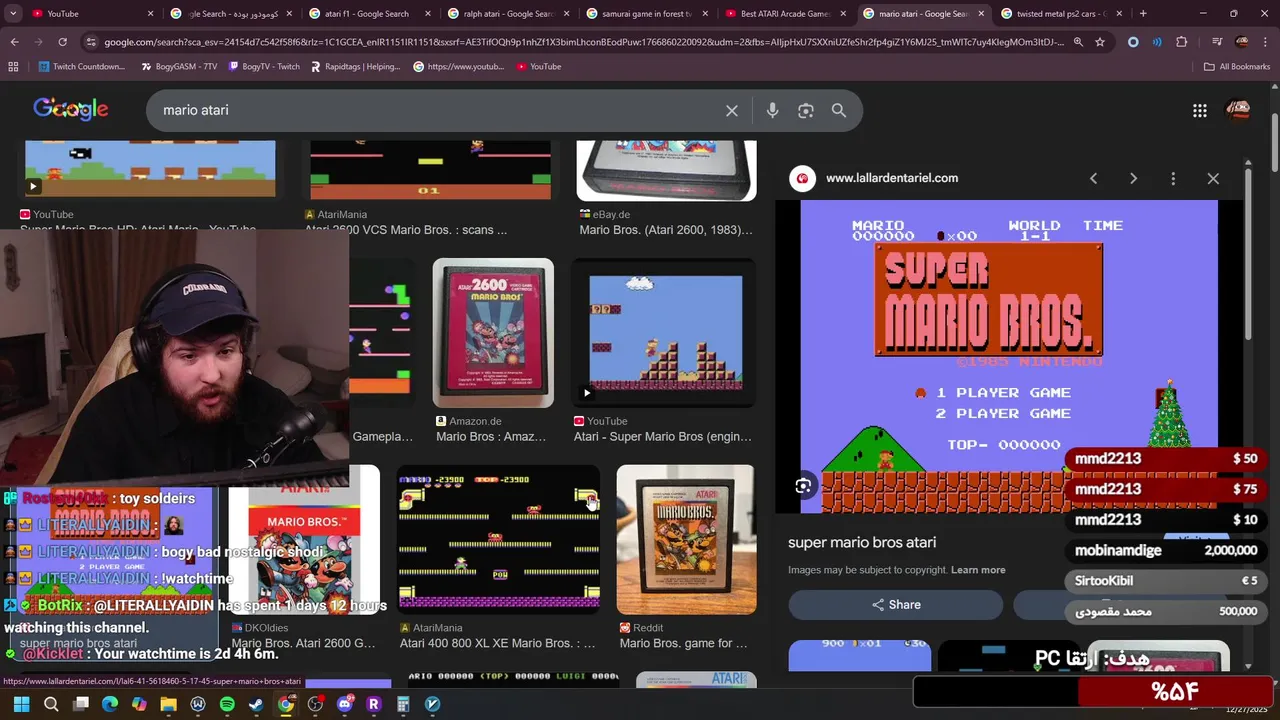
Task: Go back in browser history
Action: point(14,42)
